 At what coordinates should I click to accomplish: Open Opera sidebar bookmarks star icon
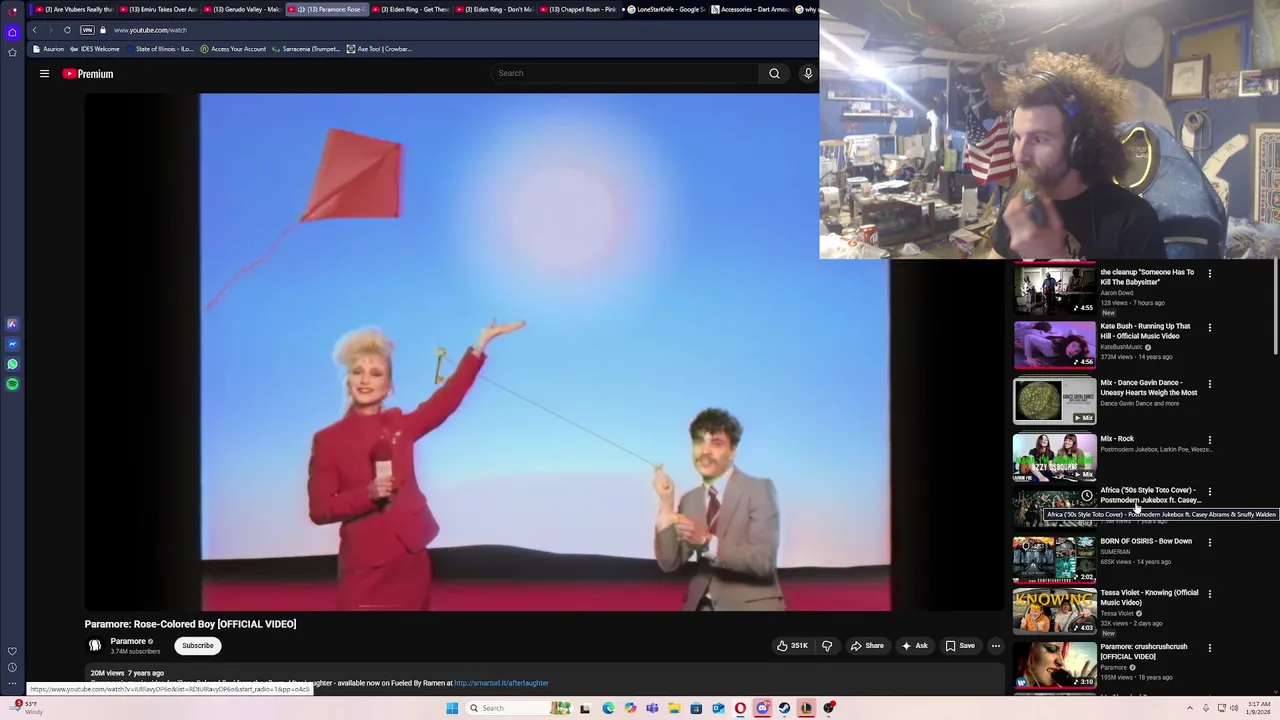[12, 52]
